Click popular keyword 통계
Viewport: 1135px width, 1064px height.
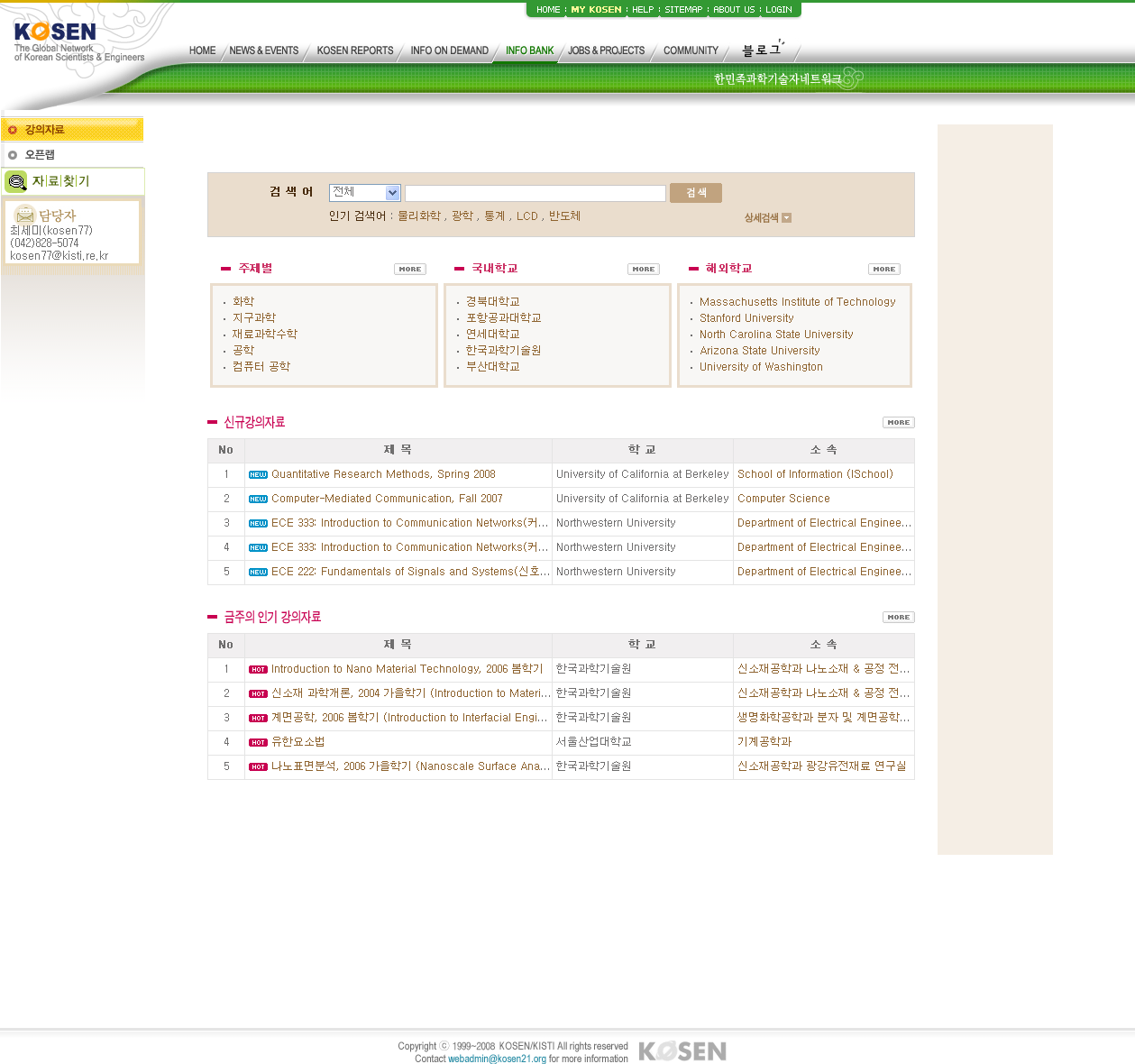point(495,216)
